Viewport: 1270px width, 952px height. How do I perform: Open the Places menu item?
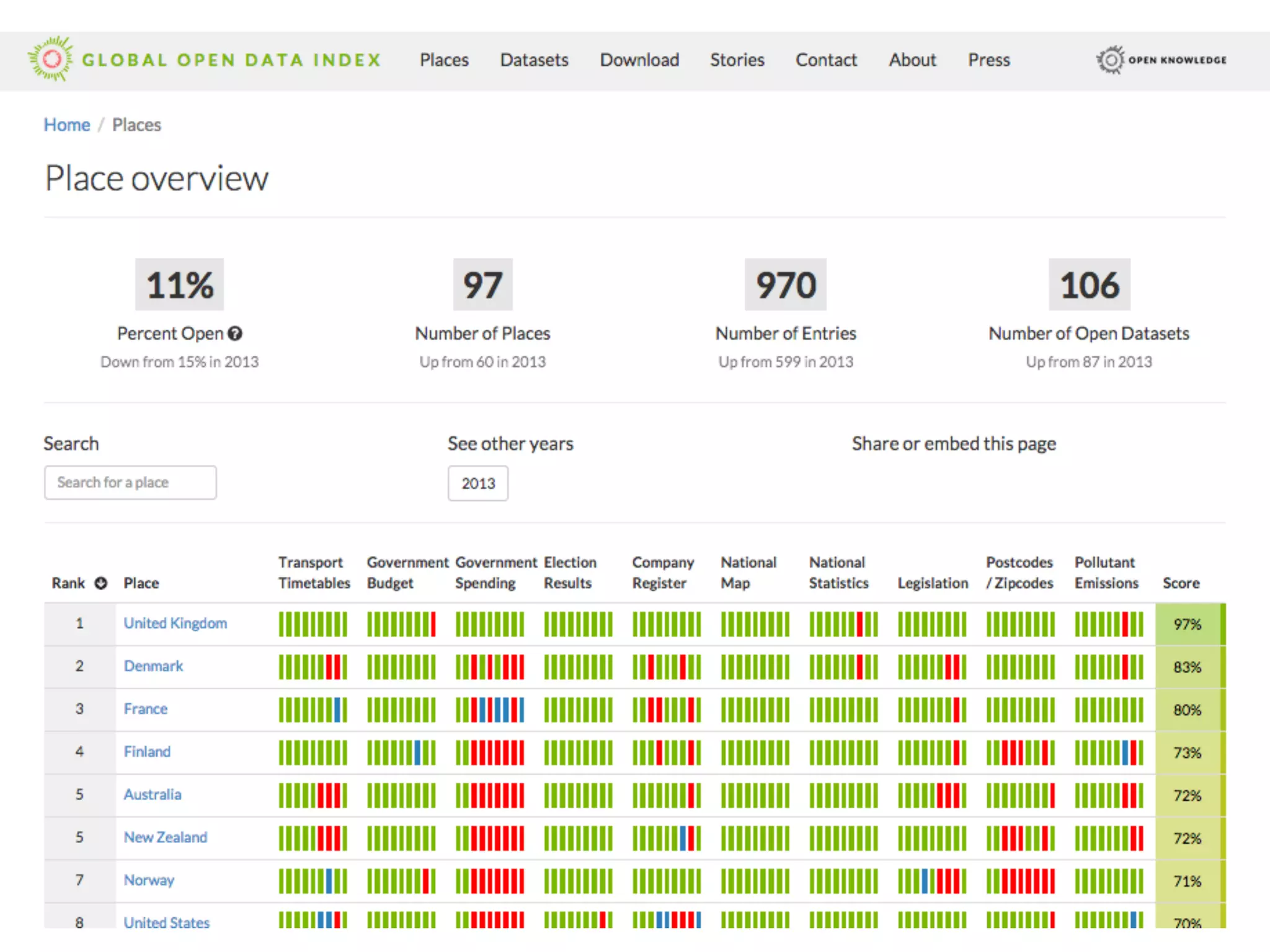444,60
